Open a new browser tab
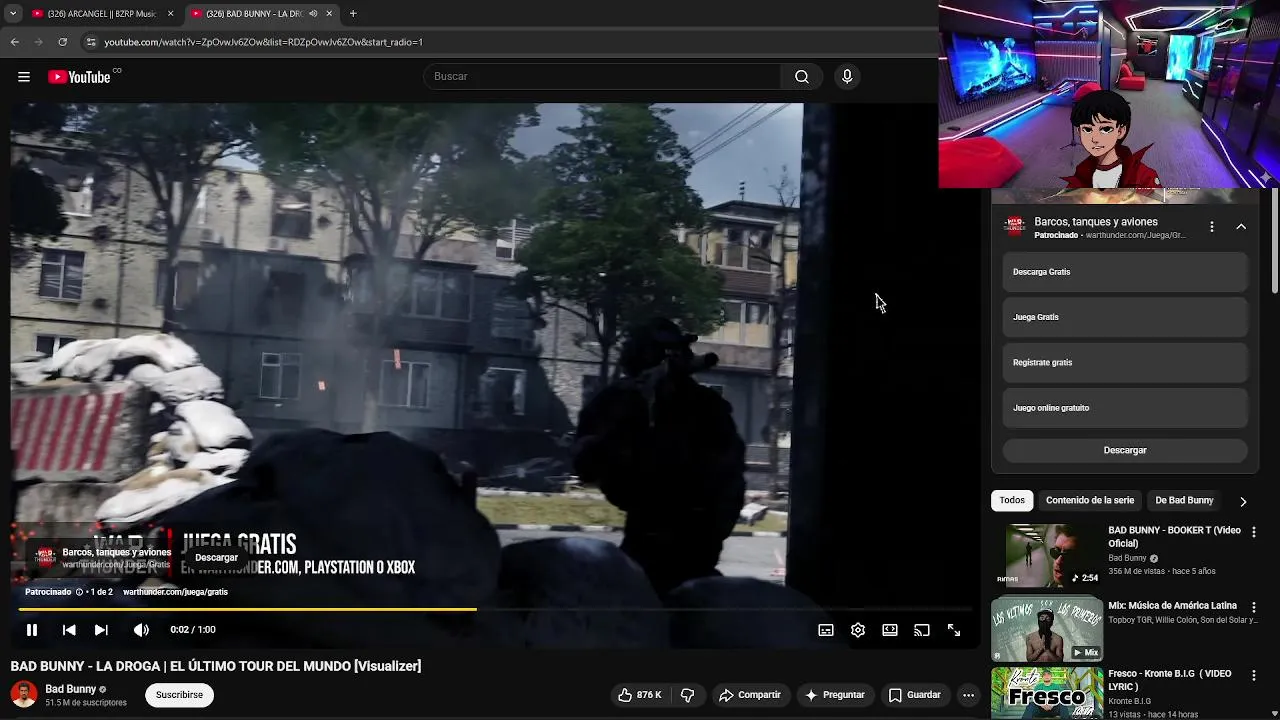1280x720 pixels. coord(353,14)
